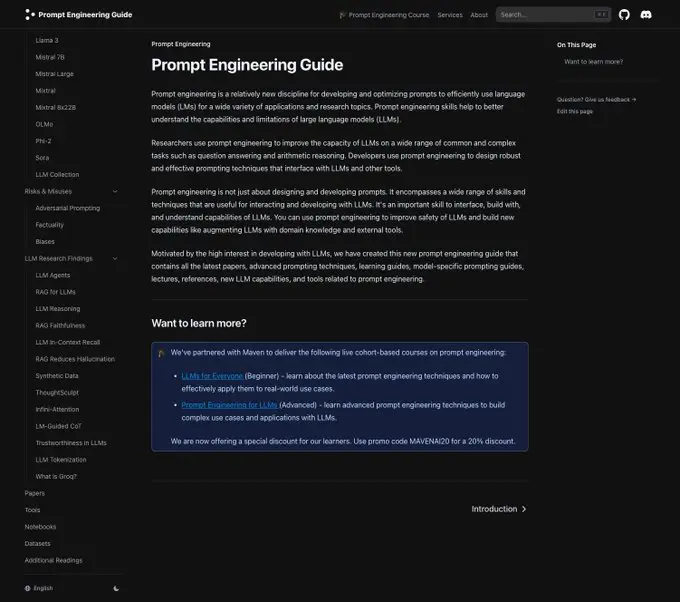Open the Discord server icon

click(x=646, y=15)
